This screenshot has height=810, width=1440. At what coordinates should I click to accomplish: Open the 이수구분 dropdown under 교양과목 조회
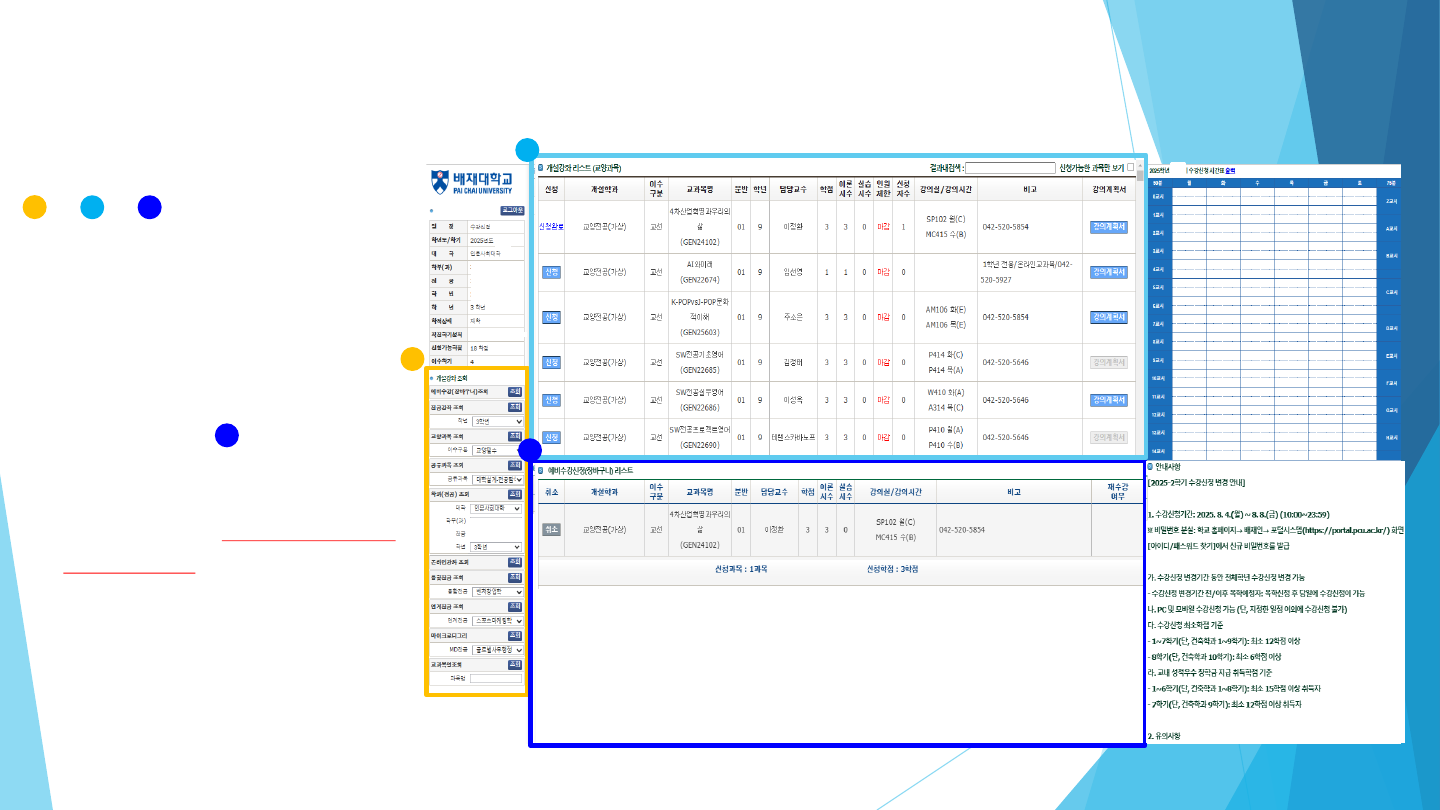pyautogui.click(x=497, y=451)
